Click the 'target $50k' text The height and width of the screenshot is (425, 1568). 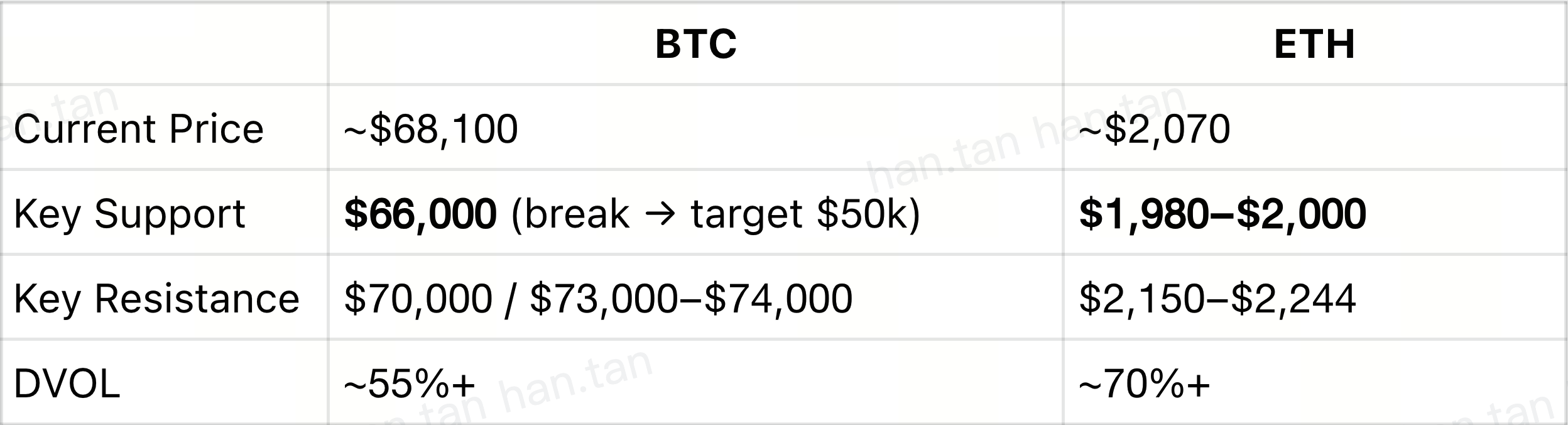pos(798,214)
